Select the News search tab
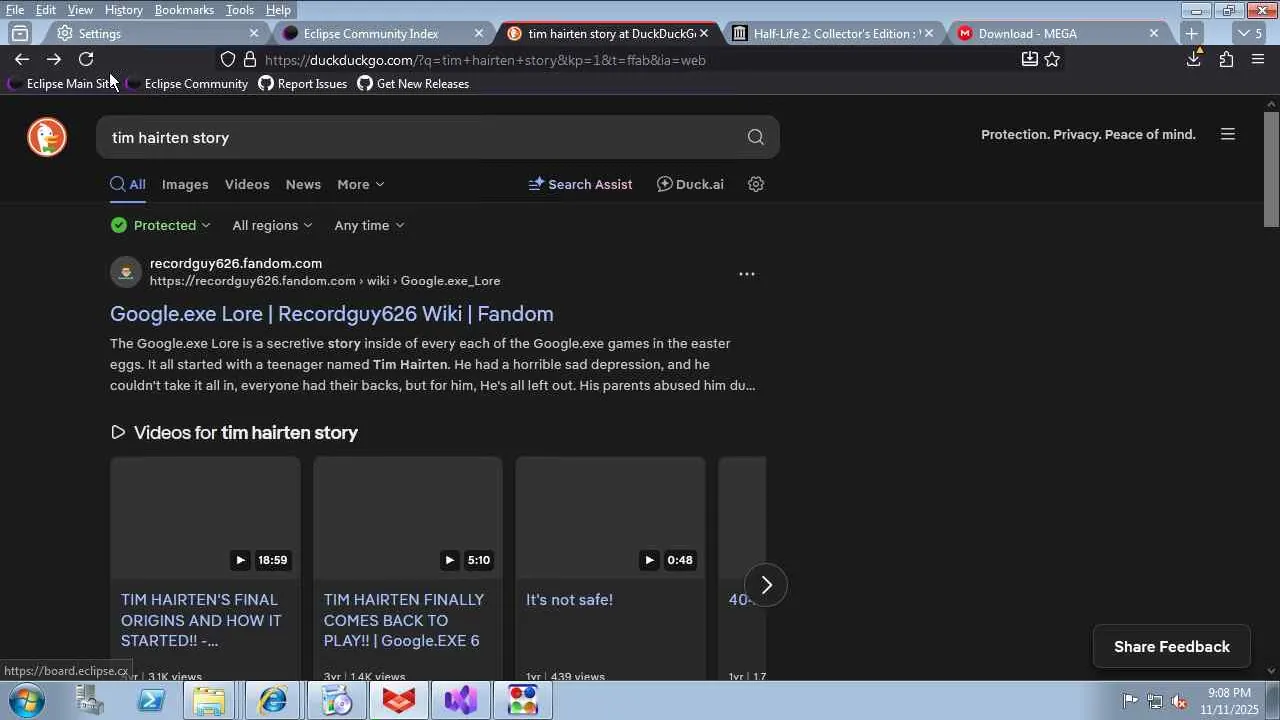 [x=303, y=184]
